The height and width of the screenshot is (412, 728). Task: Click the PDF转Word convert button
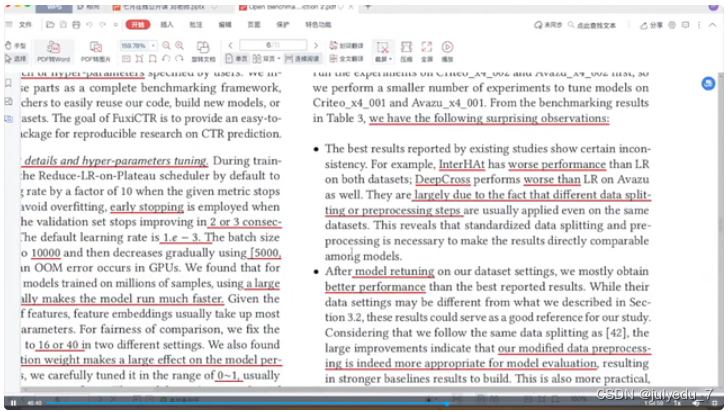click(53, 52)
